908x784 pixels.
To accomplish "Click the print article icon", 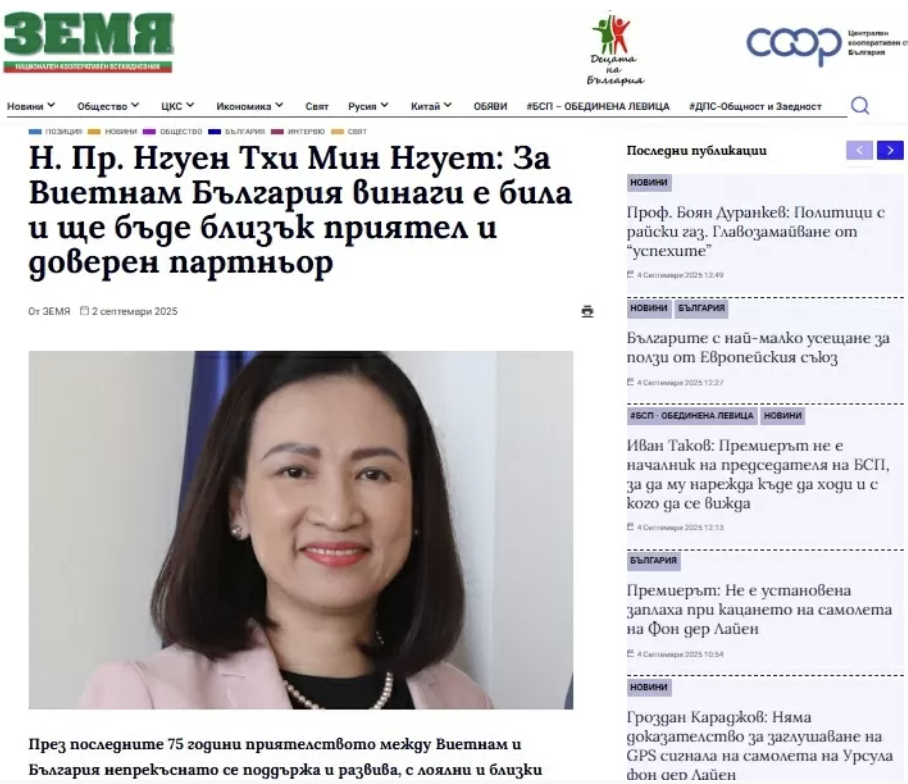I will [587, 311].
